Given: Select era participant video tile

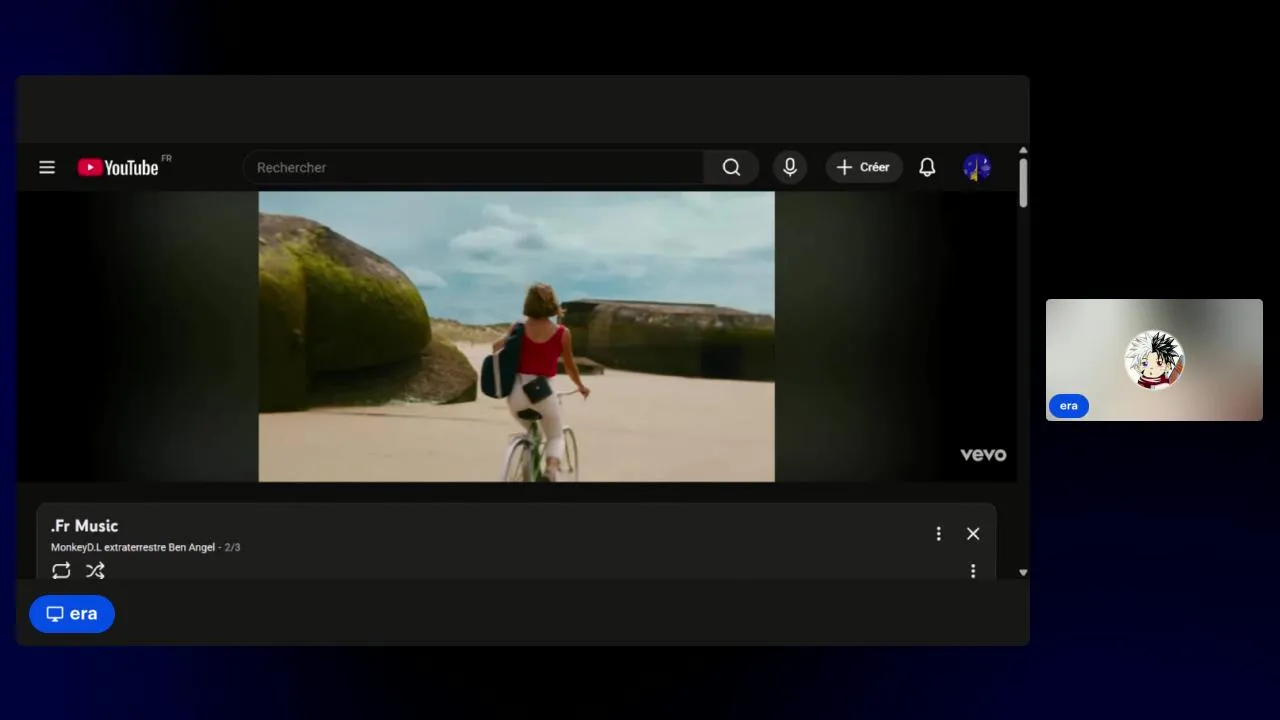Looking at the screenshot, I should [1154, 360].
